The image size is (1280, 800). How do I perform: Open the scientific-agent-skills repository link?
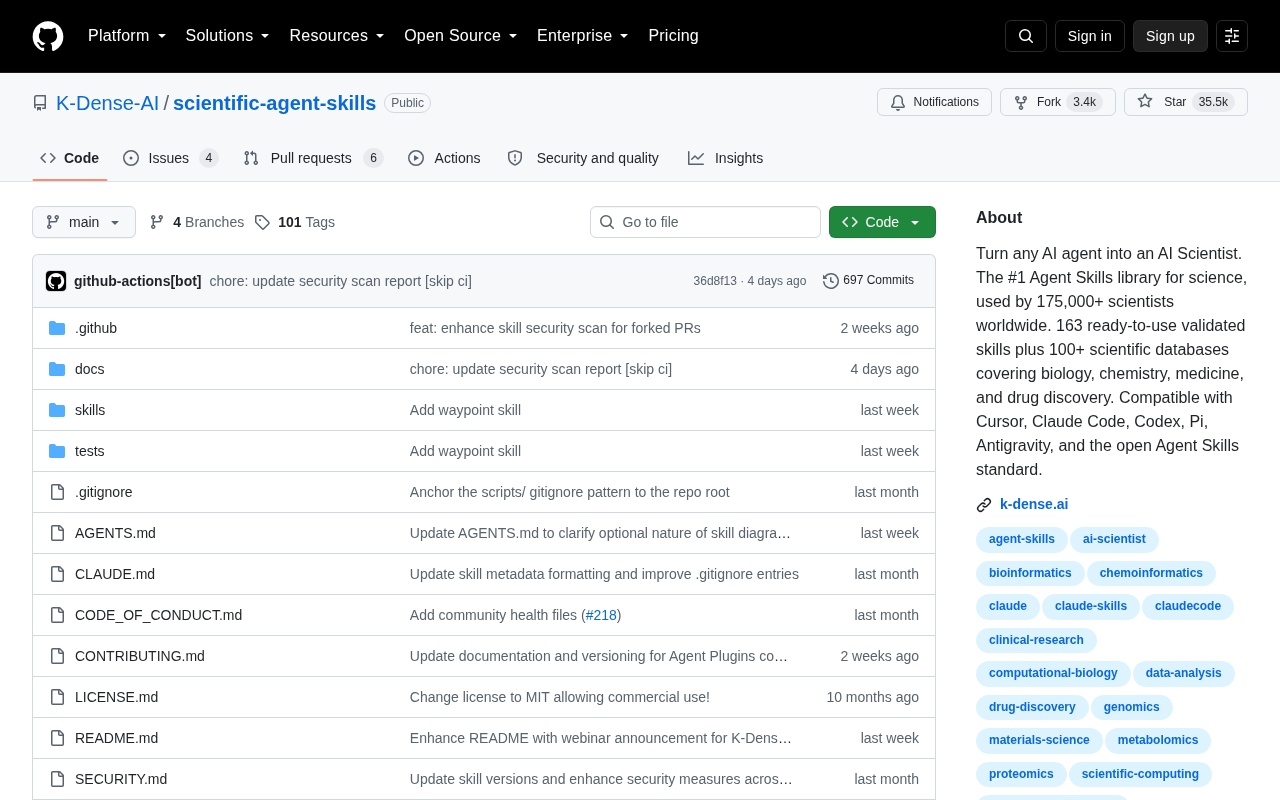tap(274, 103)
